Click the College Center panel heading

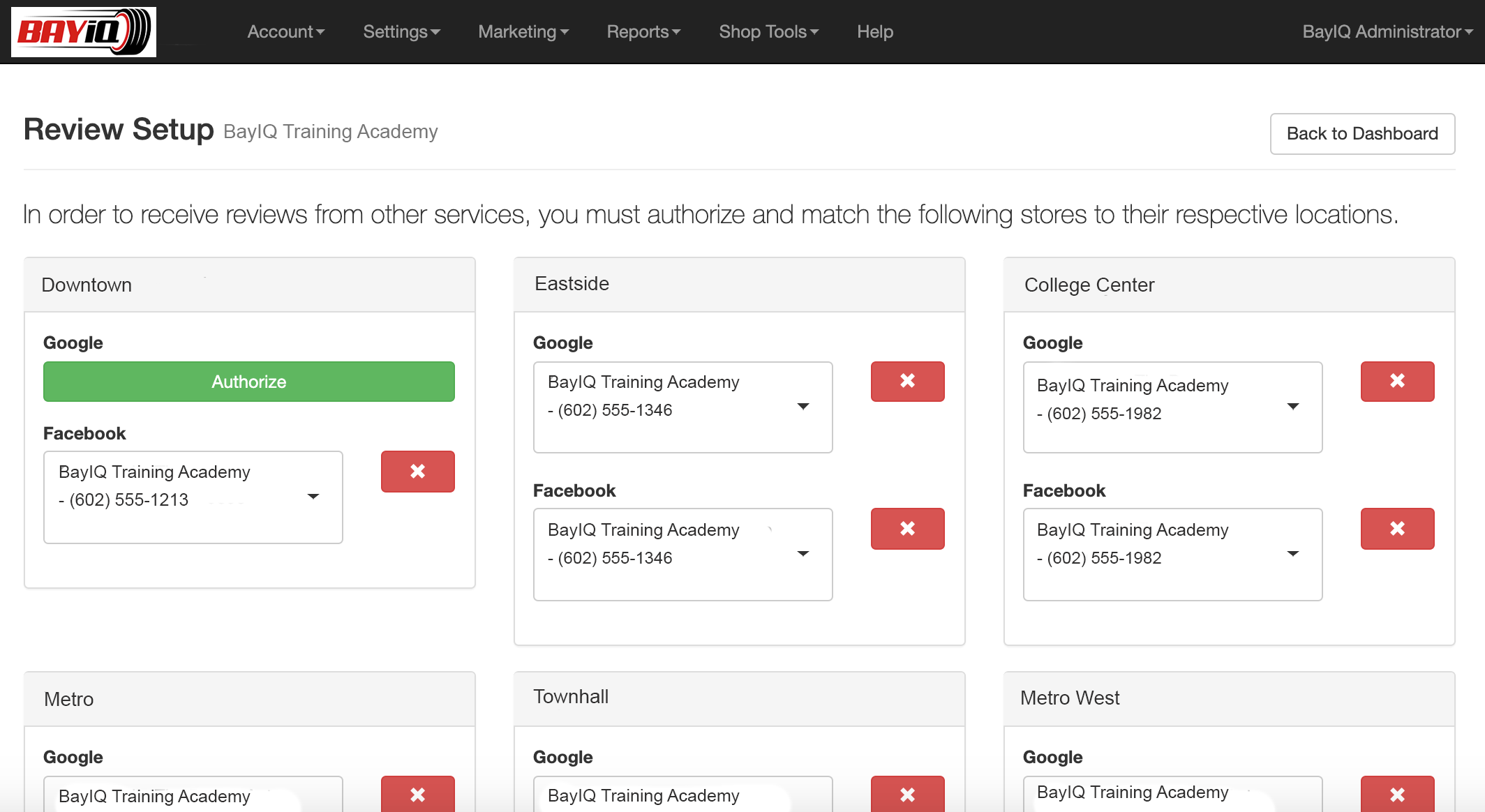coord(1230,285)
